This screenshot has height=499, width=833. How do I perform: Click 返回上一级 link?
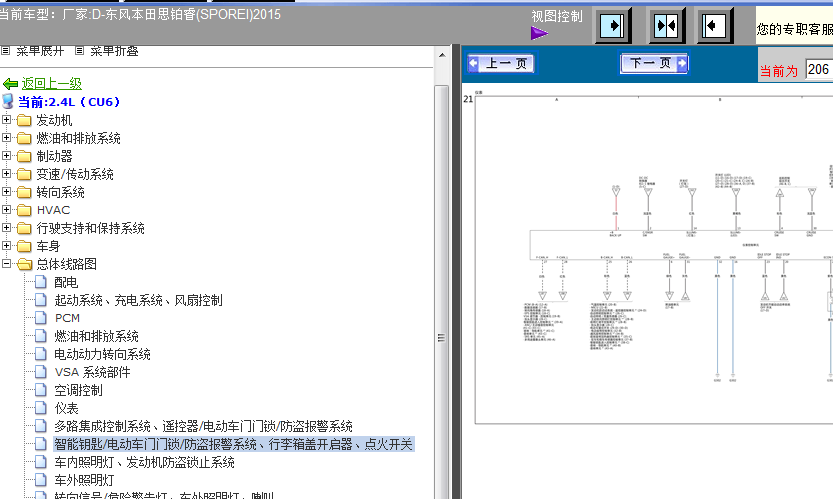coord(52,83)
